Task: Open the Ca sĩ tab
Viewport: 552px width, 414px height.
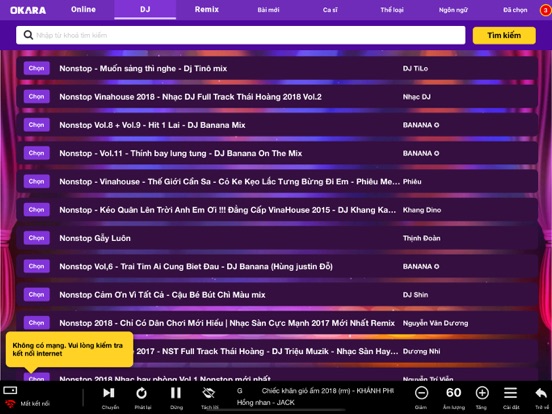Action: tap(330, 10)
